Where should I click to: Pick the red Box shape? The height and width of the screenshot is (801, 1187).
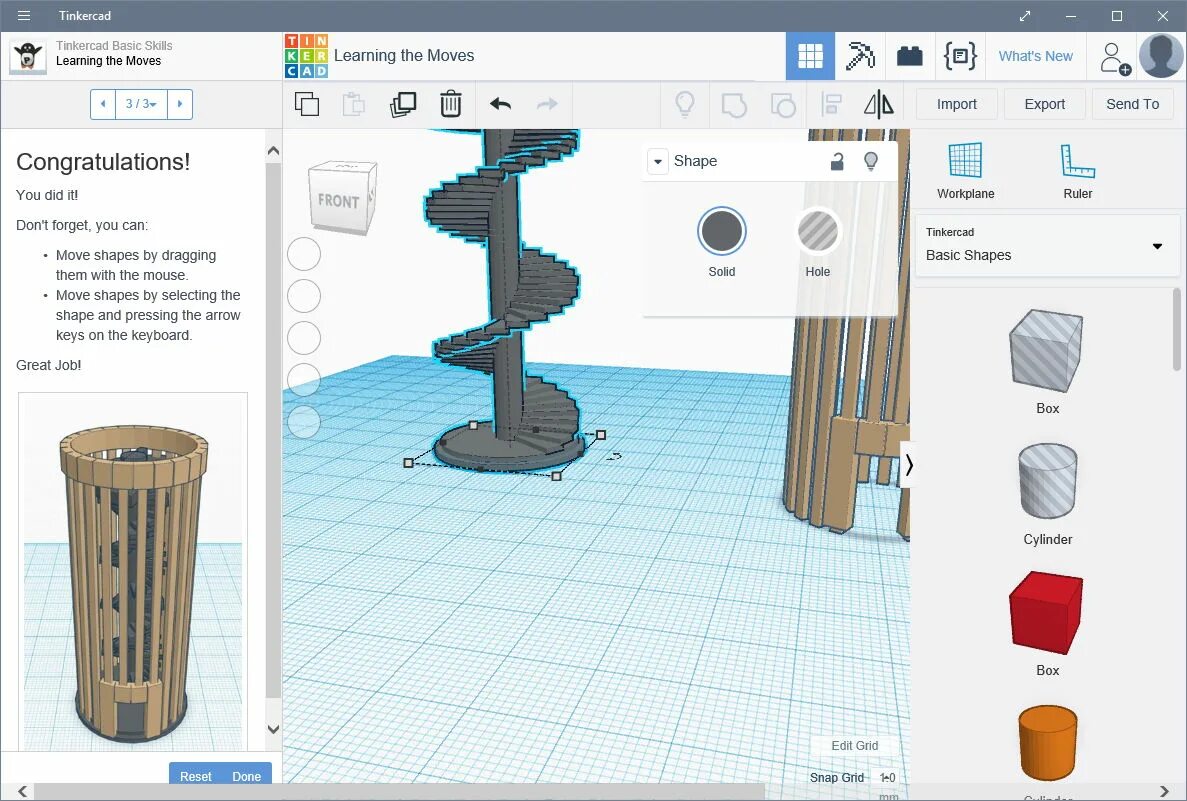1046,612
